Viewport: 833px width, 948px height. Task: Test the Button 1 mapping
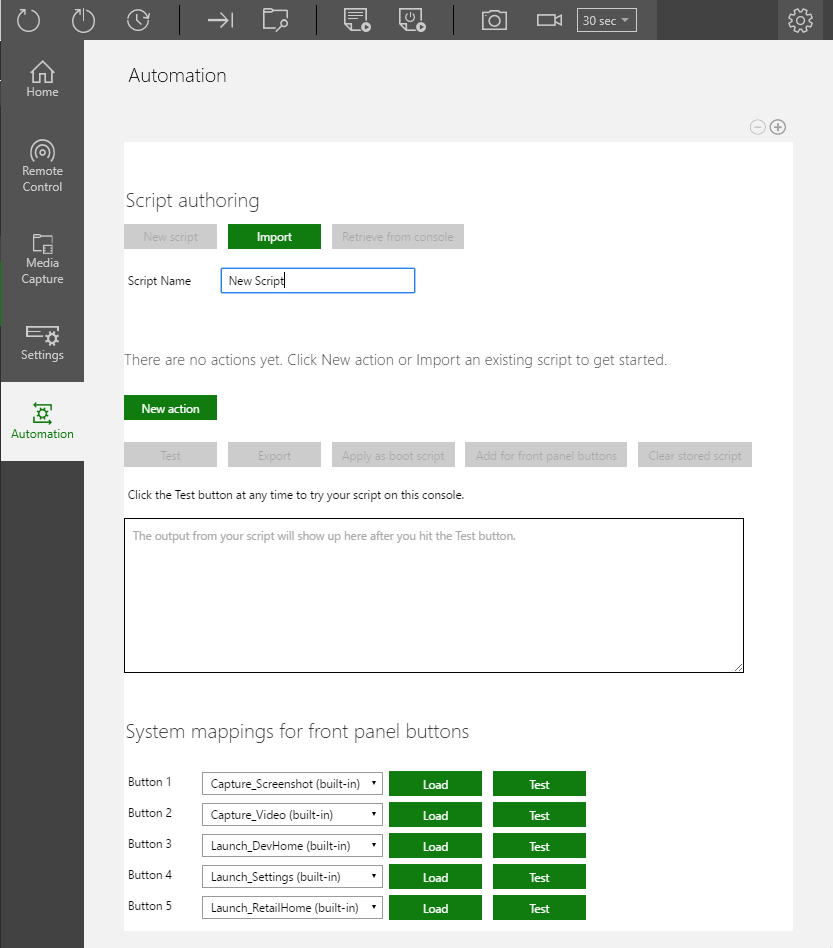pyautogui.click(x=539, y=784)
